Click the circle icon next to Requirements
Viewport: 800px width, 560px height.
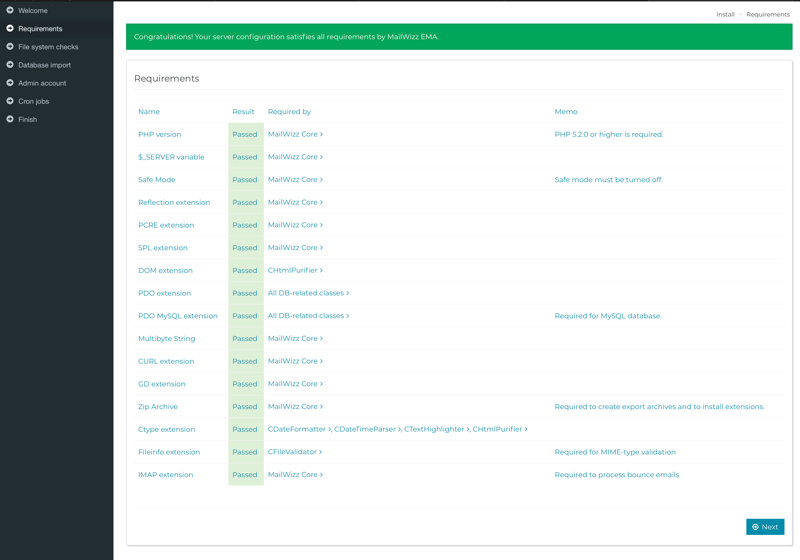[10, 28]
